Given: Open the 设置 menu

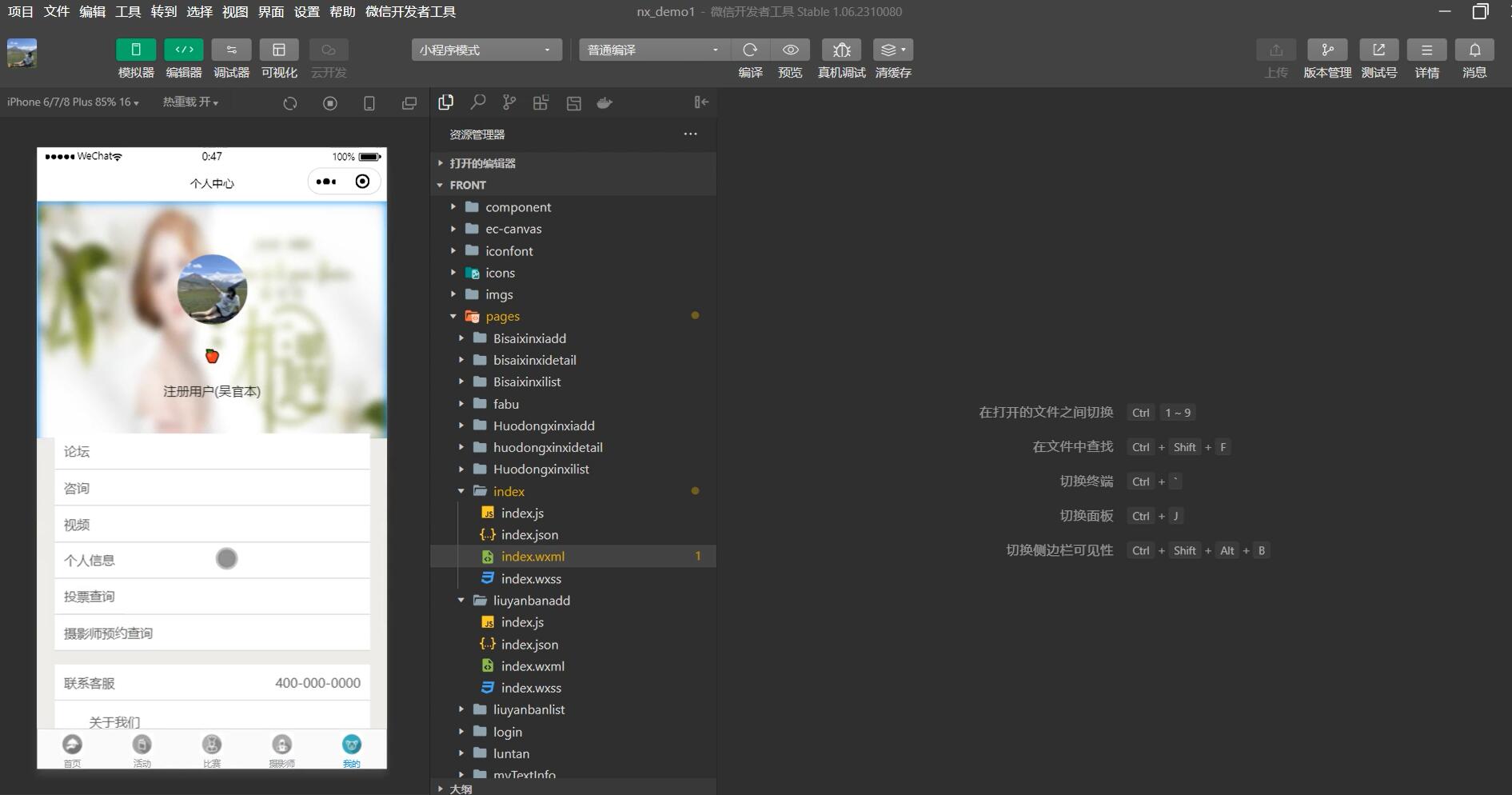Looking at the screenshot, I should pos(306,12).
